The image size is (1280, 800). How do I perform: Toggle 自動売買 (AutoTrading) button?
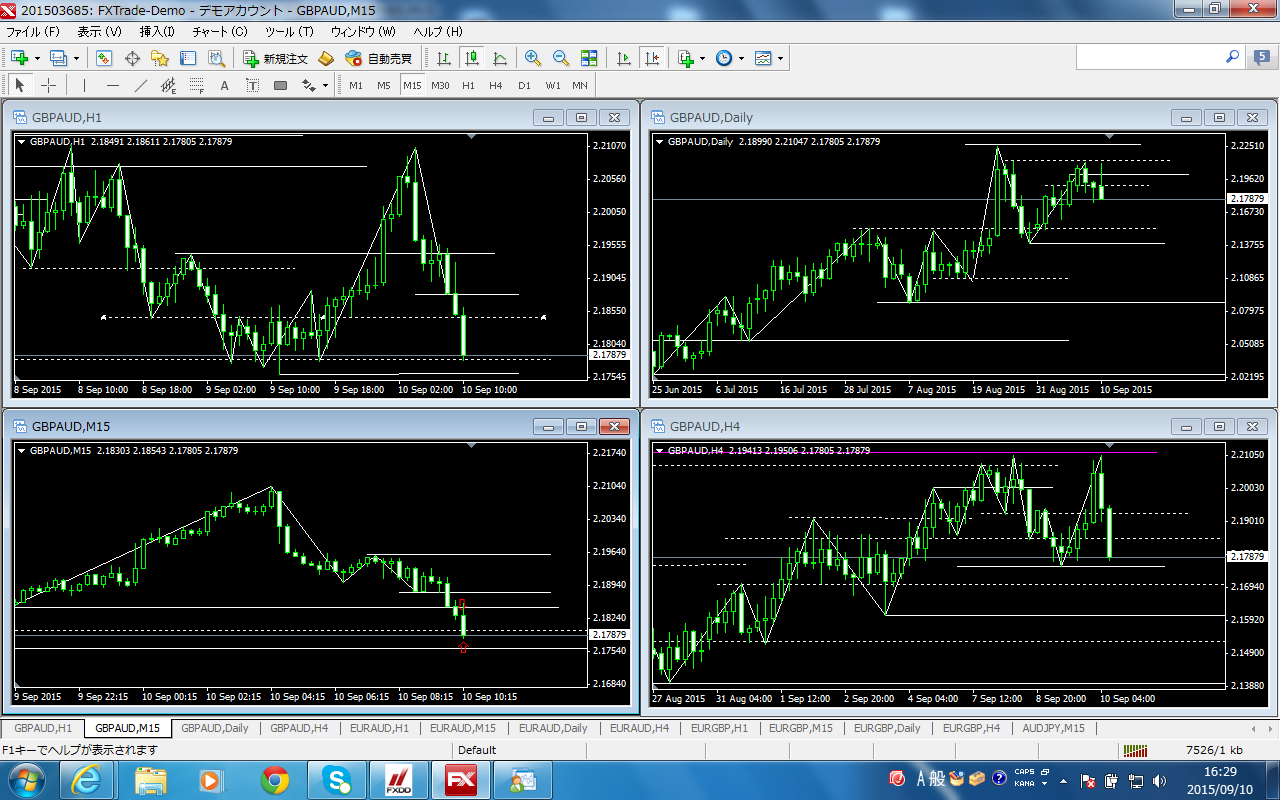point(378,58)
